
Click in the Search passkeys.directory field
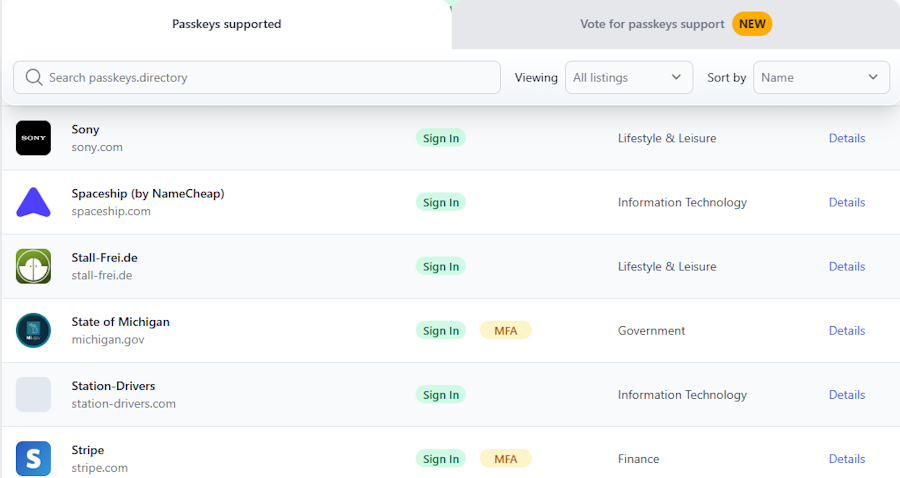click(270, 77)
